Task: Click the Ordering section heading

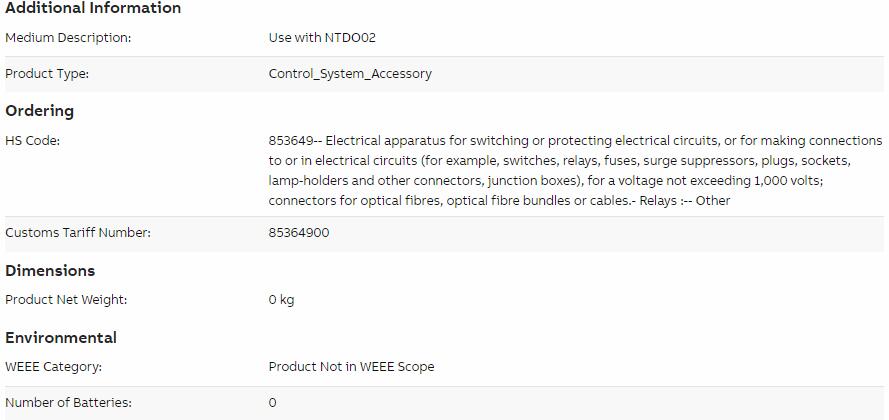Action: tap(40, 111)
